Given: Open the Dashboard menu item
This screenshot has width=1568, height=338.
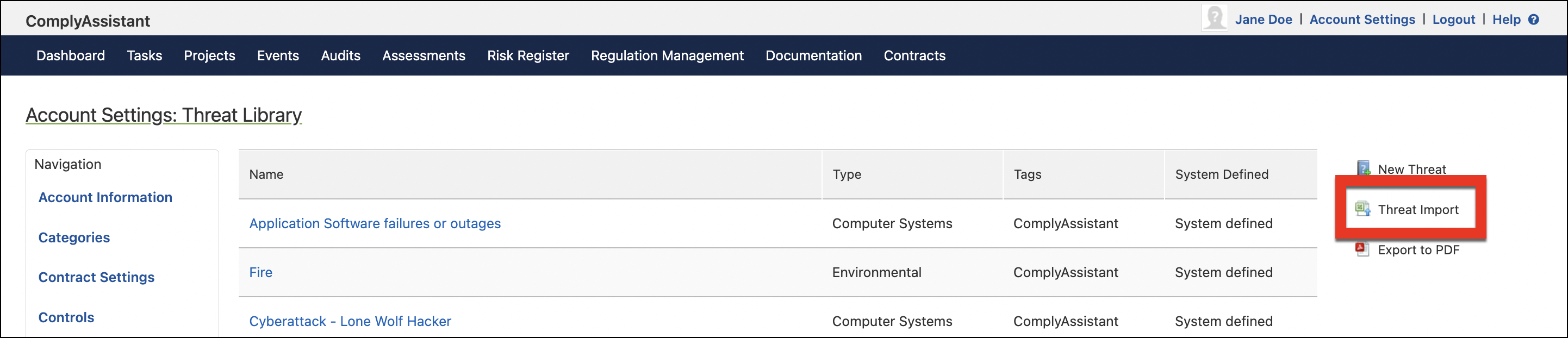Looking at the screenshot, I should click(x=71, y=55).
